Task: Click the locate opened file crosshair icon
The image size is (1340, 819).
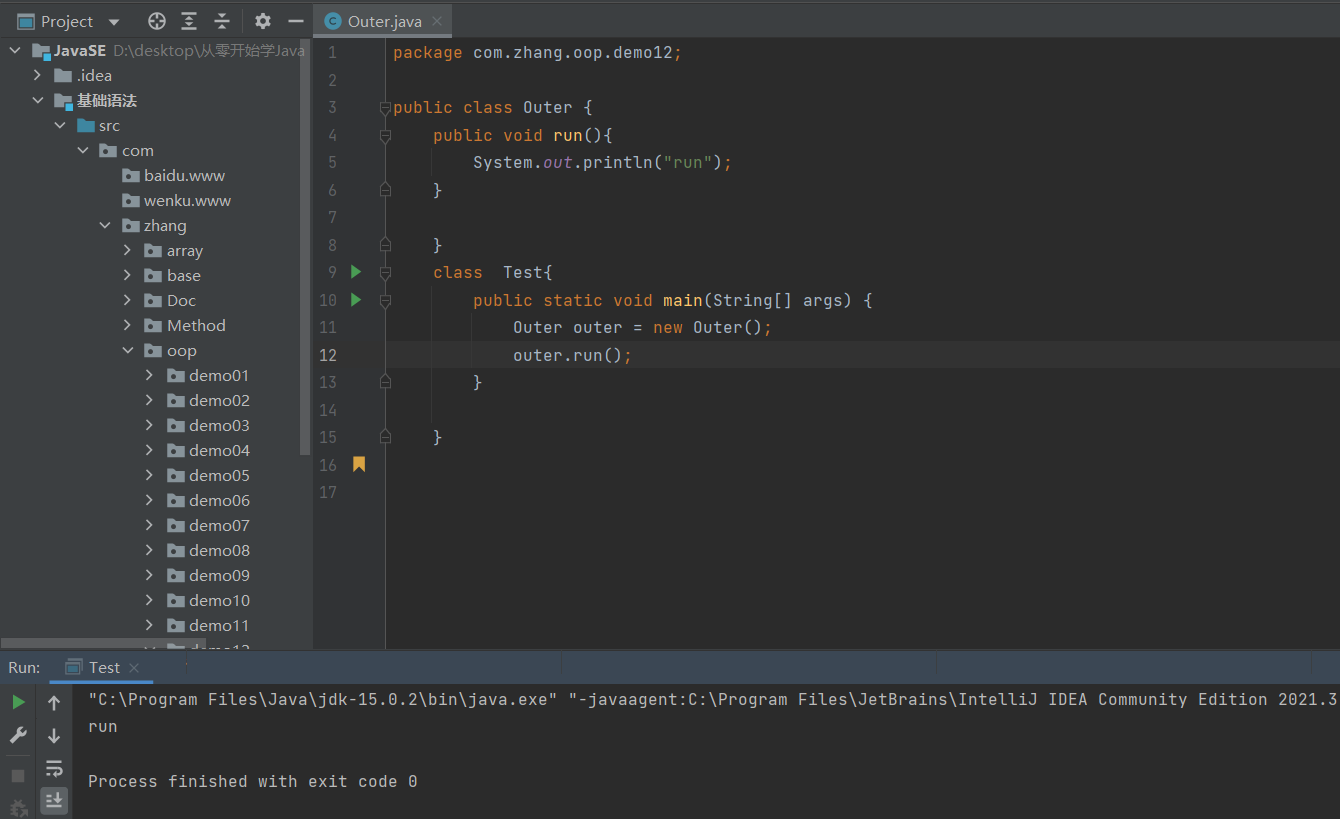Action: click(156, 21)
